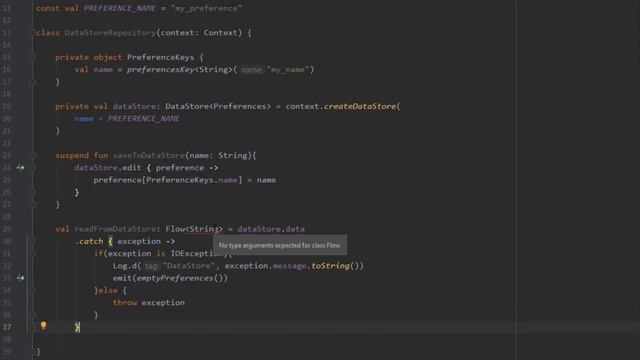Viewport: 640px width, 360px height.
Task: Collapse the catch block fold marker on line 30
Action: tap(33, 241)
